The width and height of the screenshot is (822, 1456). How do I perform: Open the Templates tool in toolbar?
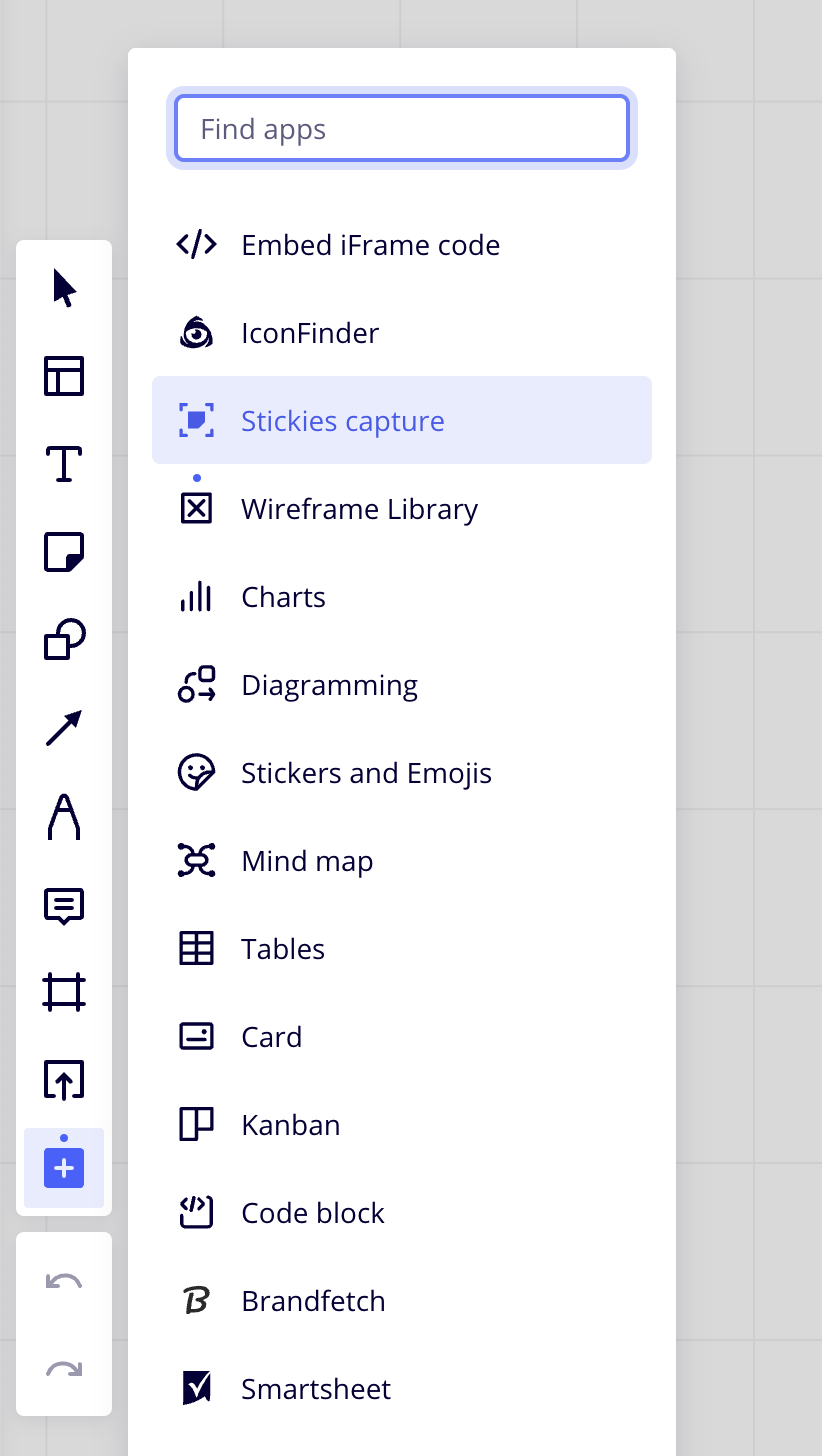pyautogui.click(x=64, y=376)
